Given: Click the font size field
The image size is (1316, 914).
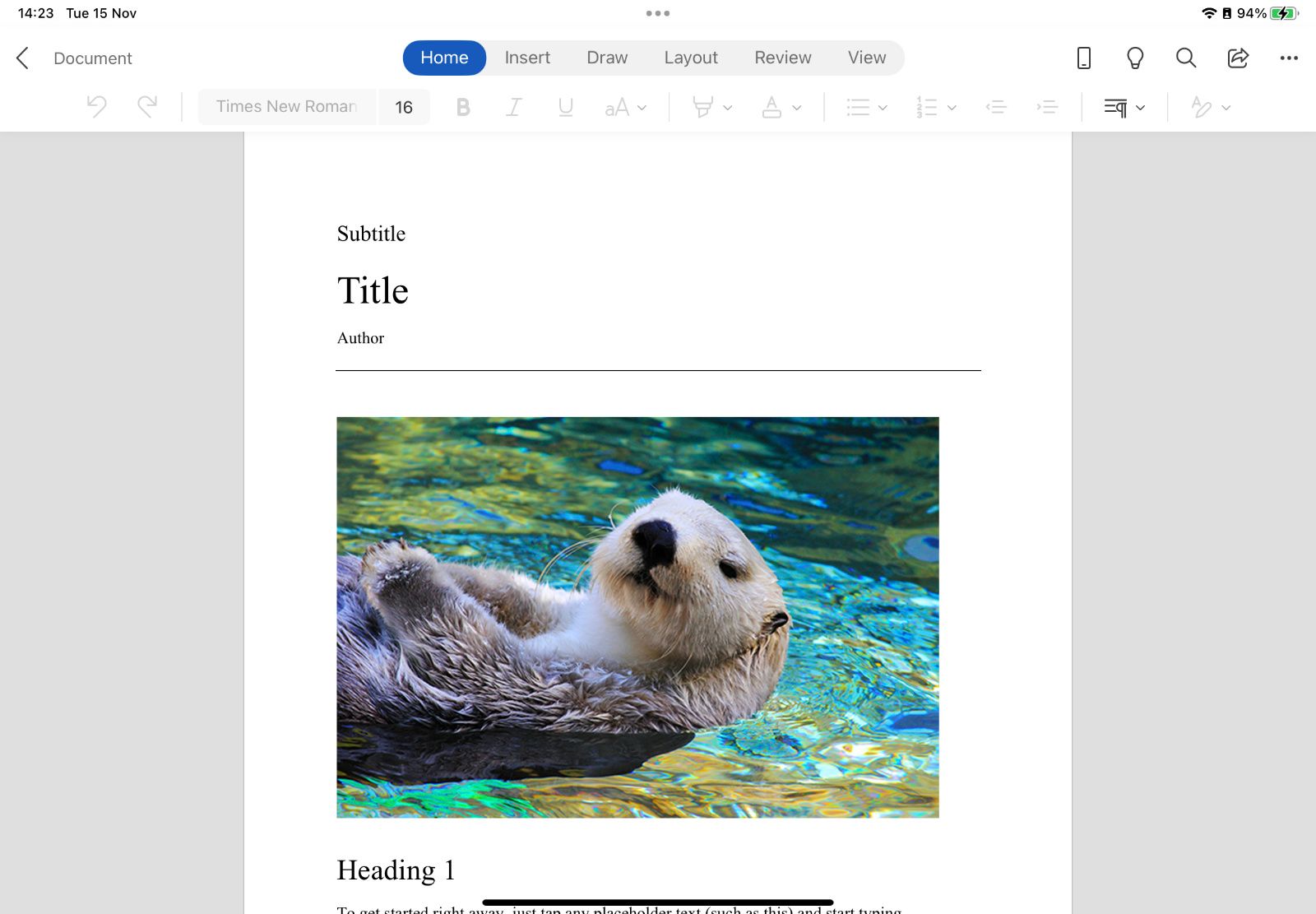Looking at the screenshot, I should click(404, 106).
